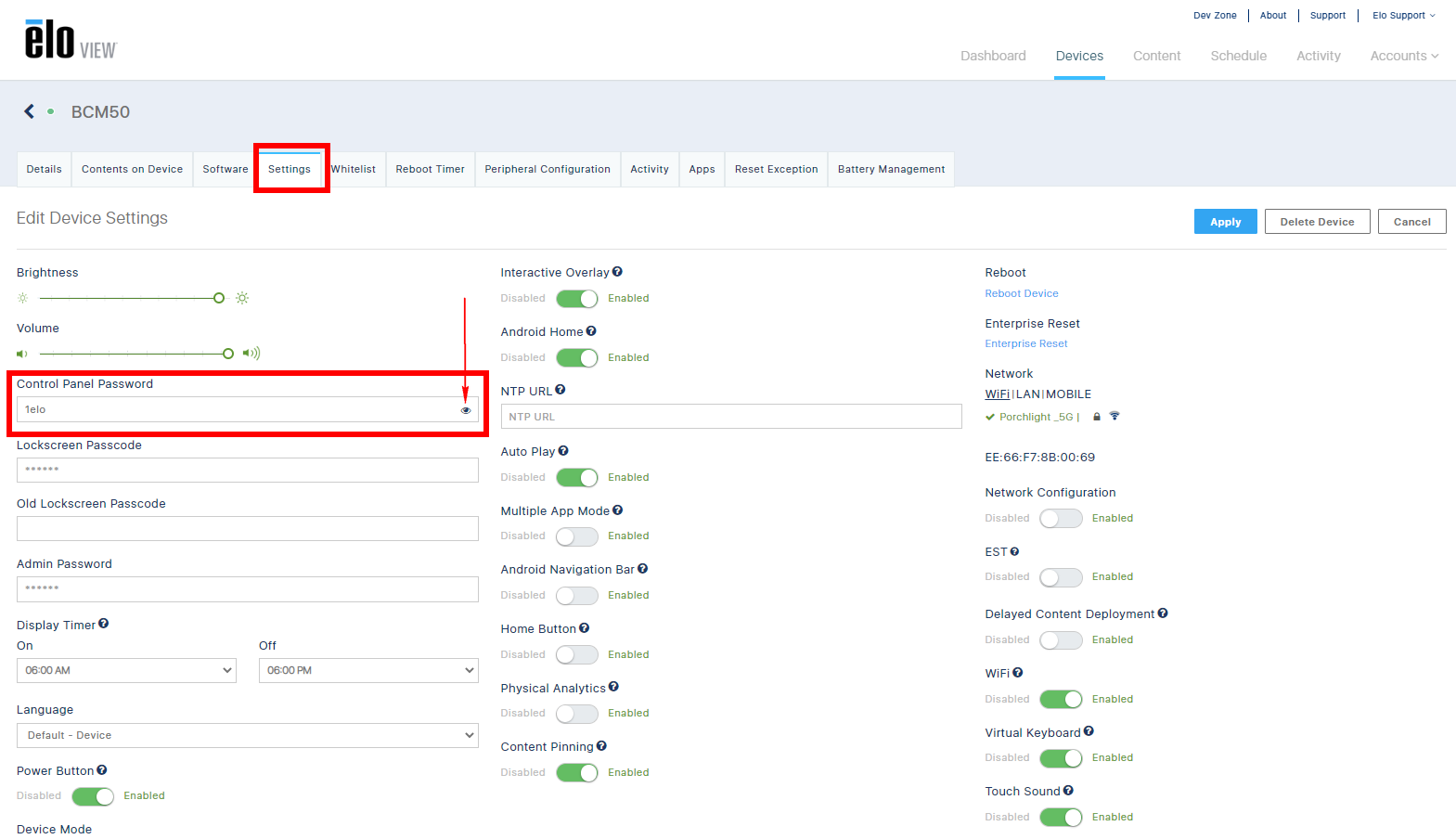Screen dimensions: 1456x839
Task: Switch to the Whitelist tab
Action: tap(354, 169)
